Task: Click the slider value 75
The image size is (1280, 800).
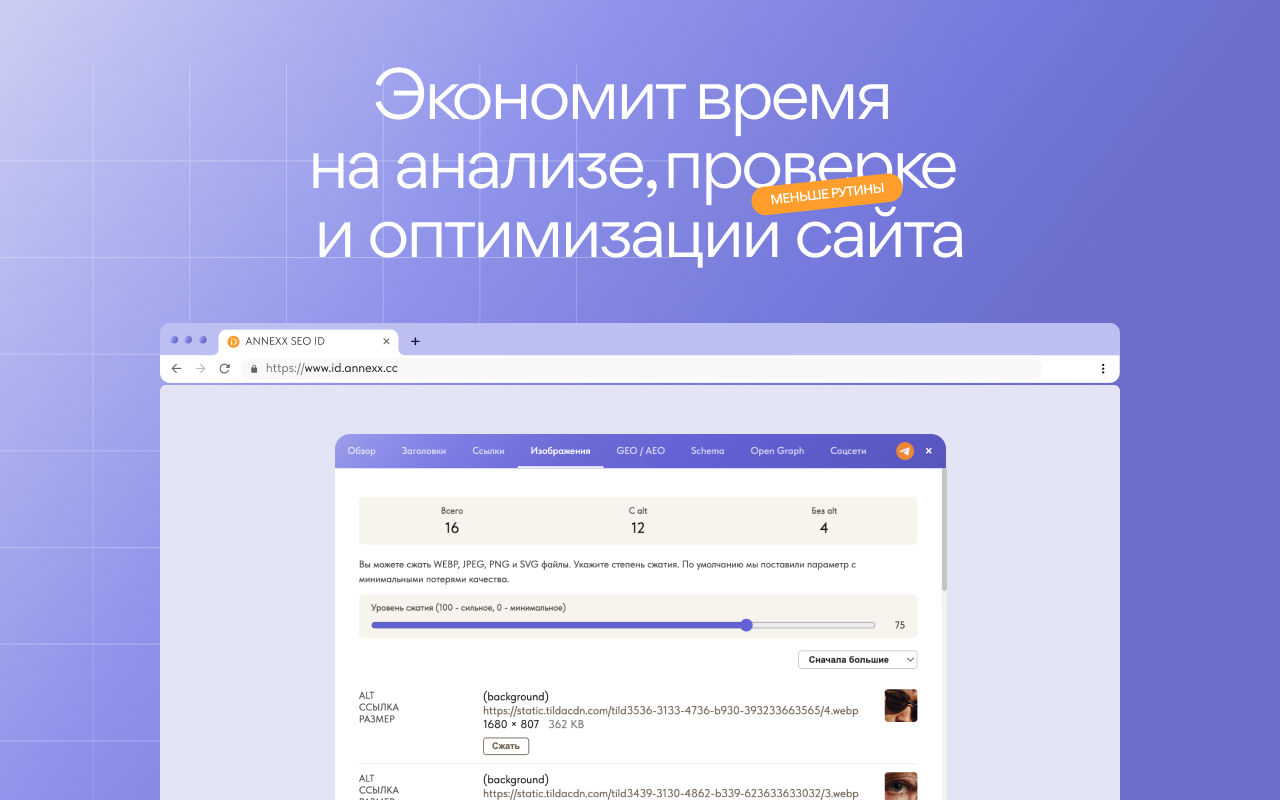Action: pos(899,625)
